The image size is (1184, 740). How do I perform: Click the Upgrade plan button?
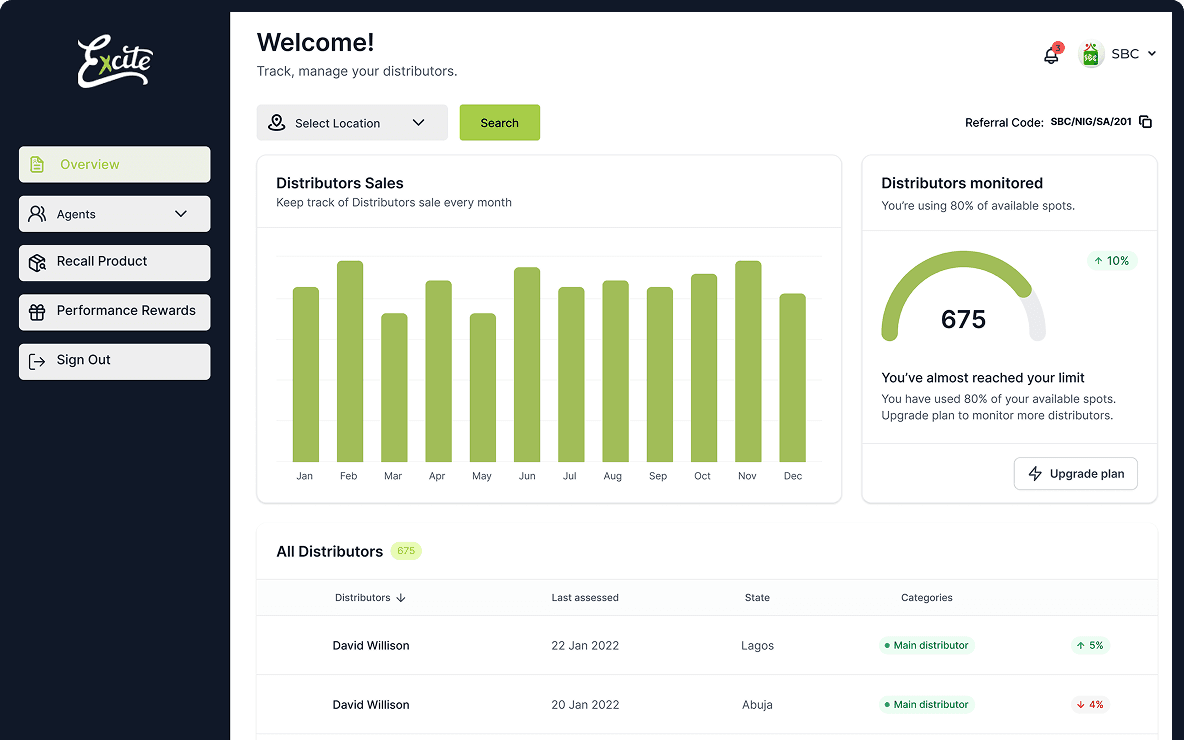(1075, 473)
